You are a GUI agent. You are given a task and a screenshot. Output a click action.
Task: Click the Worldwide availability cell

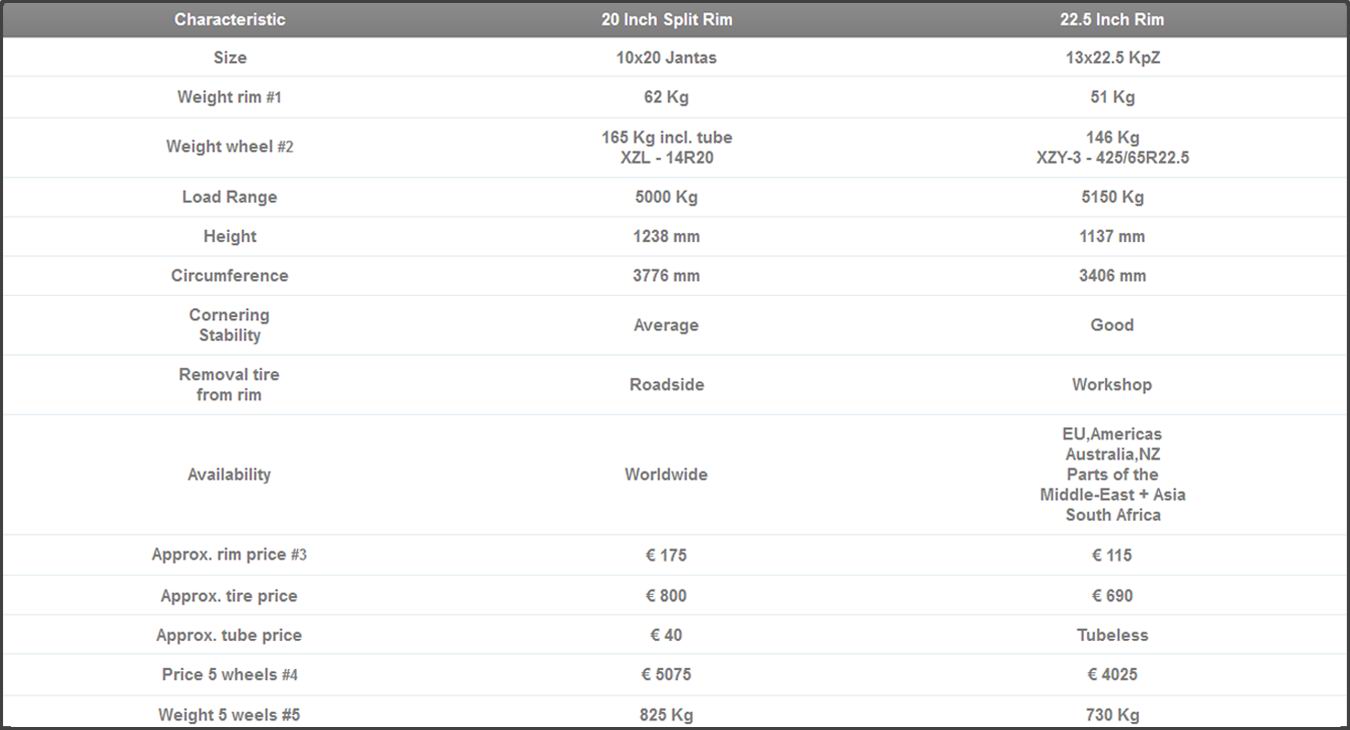click(x=666, y=475)
